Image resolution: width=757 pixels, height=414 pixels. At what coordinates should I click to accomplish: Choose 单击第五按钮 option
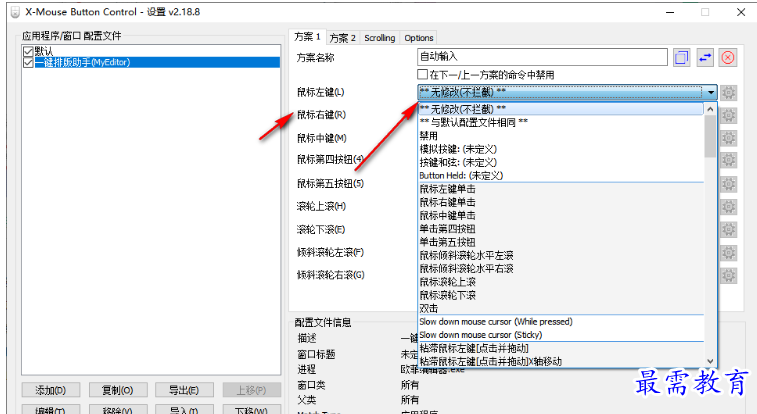[x=561, y=242]
